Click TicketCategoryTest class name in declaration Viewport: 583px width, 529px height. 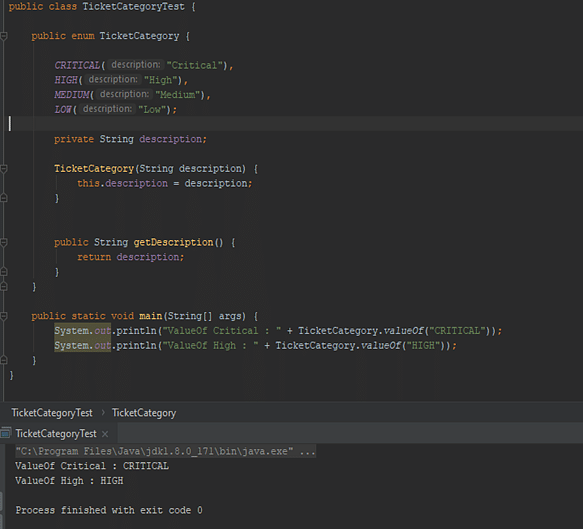[x=133, y=7]
